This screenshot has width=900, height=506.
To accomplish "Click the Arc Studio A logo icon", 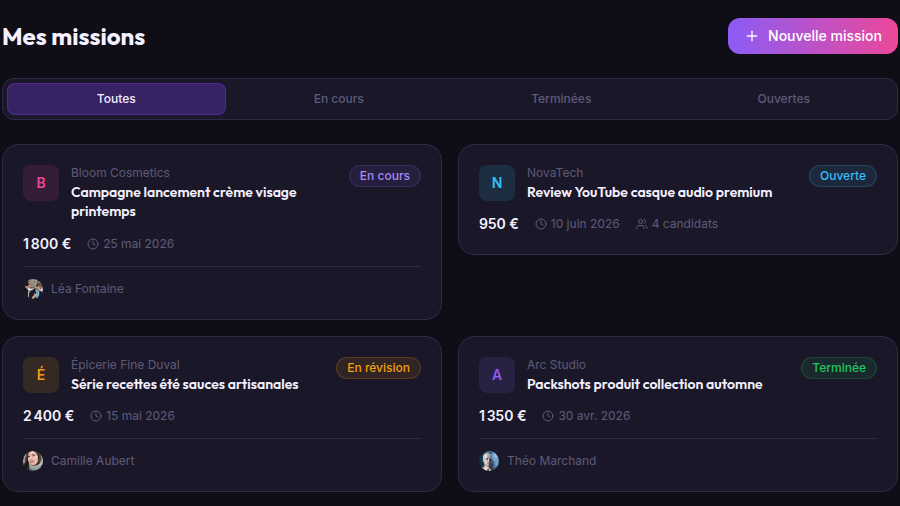I will coord(497,375).
